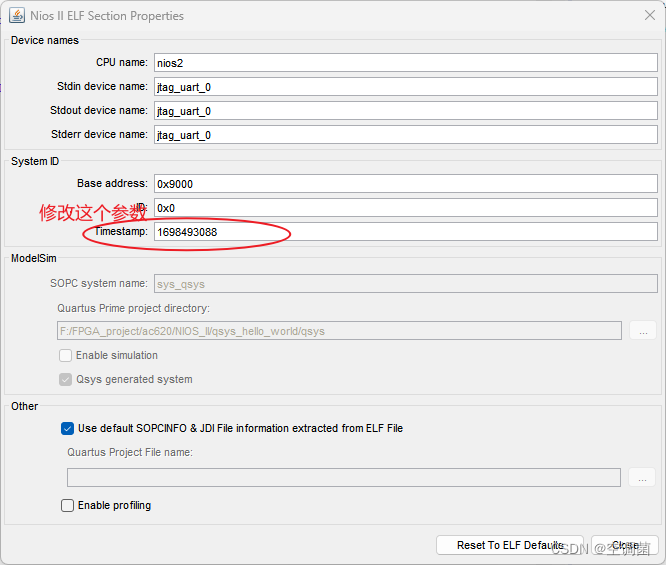Image resolution: width=666 pixels, height=565 pixels.
Task: Edit the CPU name field
Action: coord(406,63)
